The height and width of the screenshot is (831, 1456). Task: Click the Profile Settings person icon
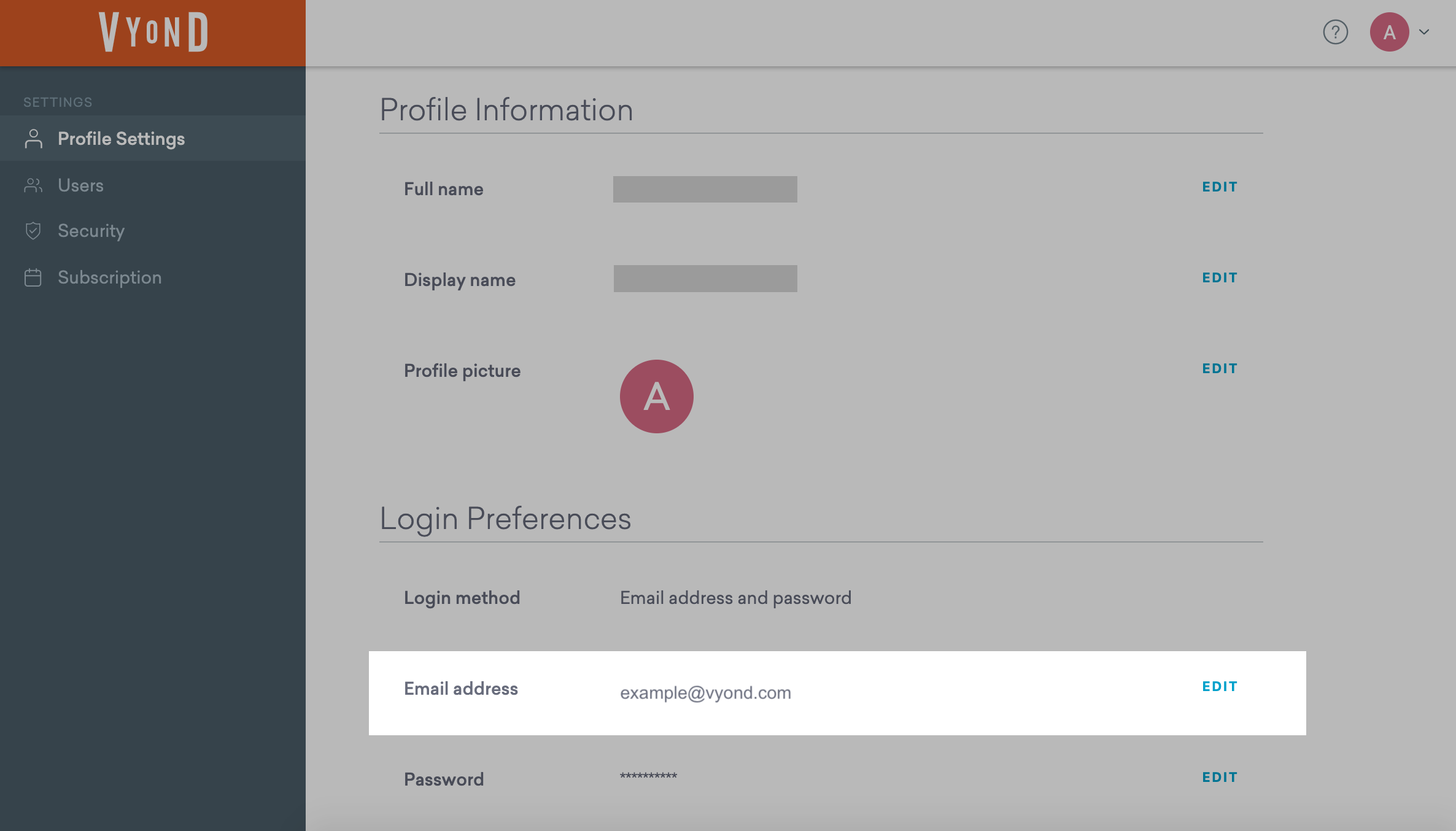pyautogui.click(x=34, y=139)
